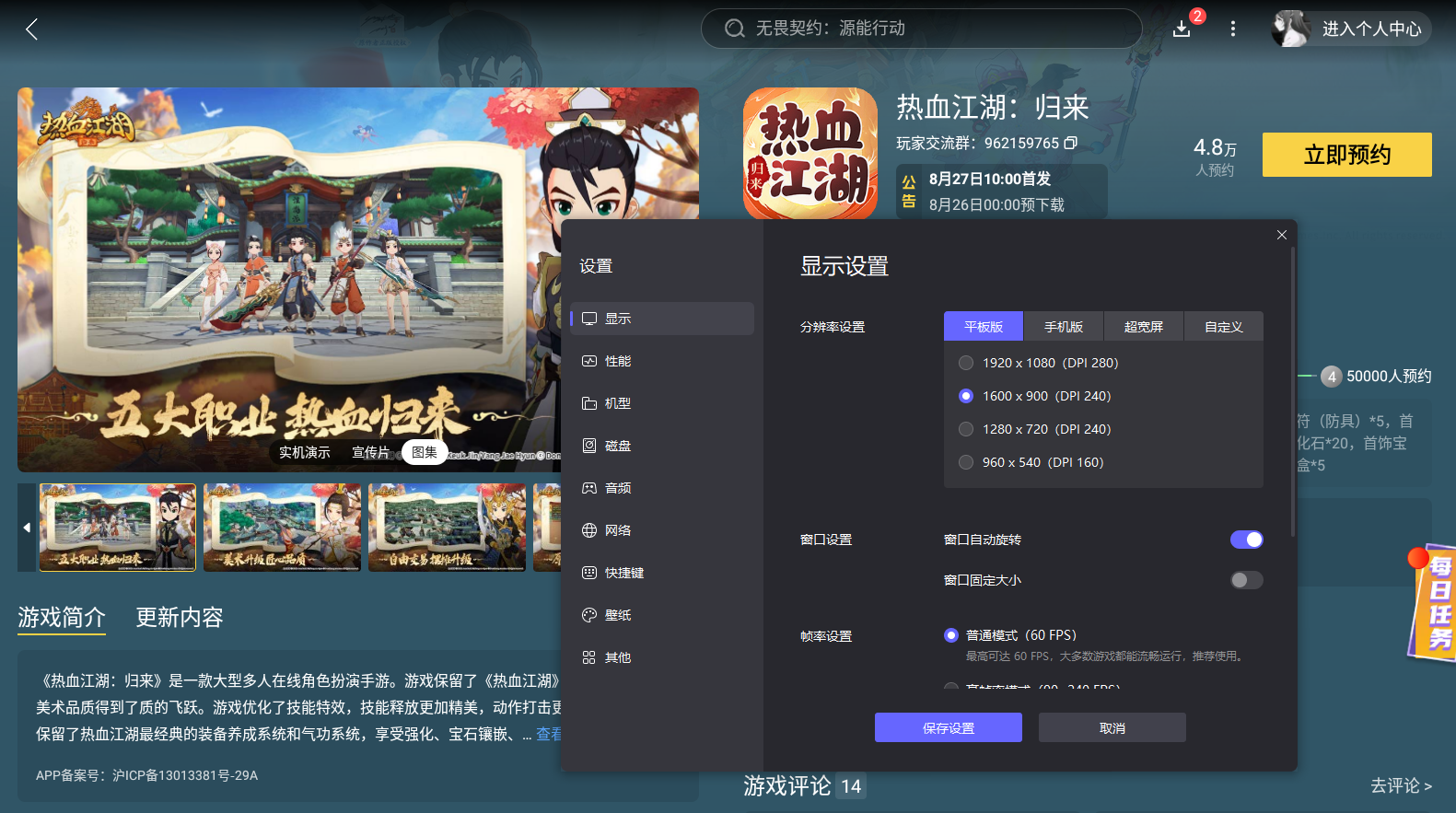Go back using the top-left arrow

click(x=32, y=29)
